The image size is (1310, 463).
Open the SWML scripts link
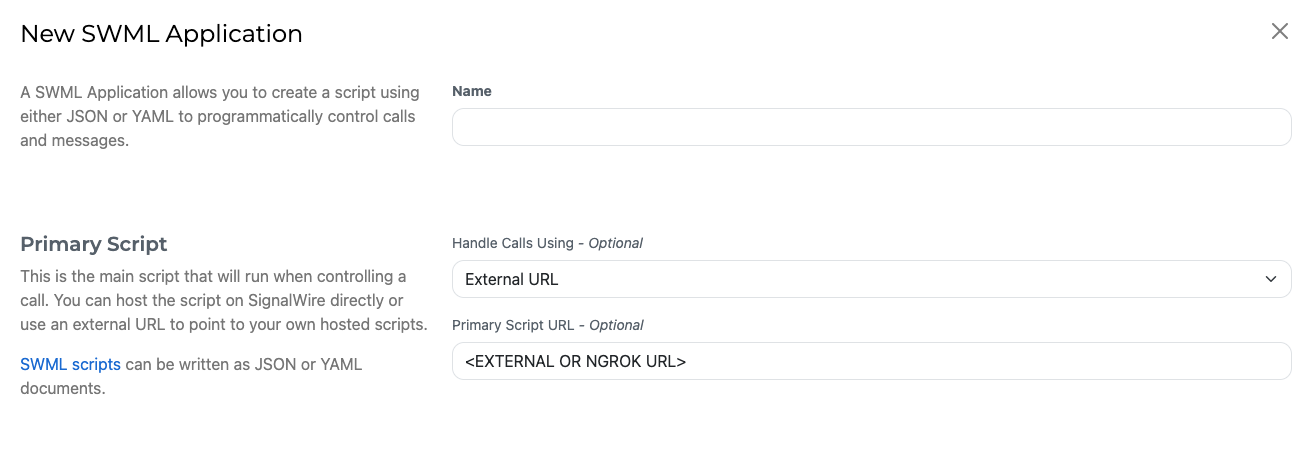point(70,365)
